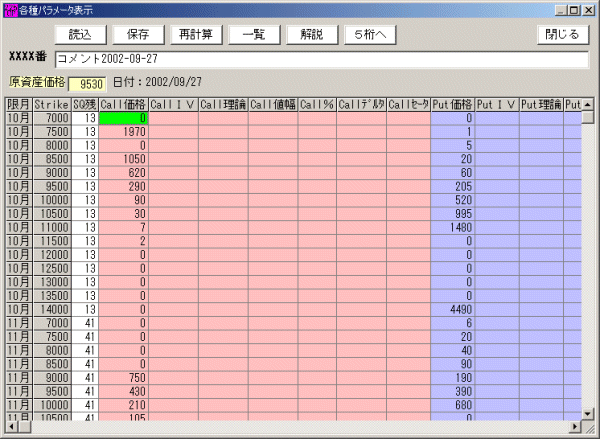Select the Call price cell showing 90
Viewport: 600px width, 439px height.
124,200
